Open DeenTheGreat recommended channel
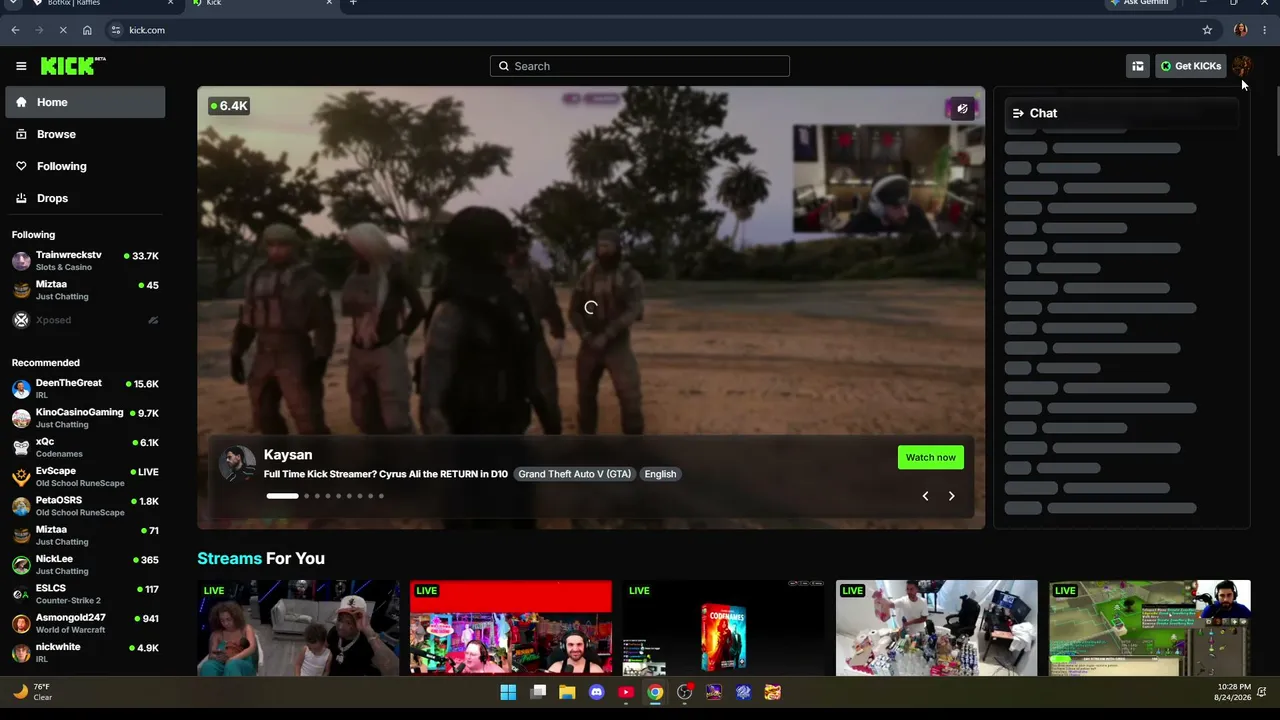Screen dimensions: 1280x720 pyautogui.click(x=85, y=388)
